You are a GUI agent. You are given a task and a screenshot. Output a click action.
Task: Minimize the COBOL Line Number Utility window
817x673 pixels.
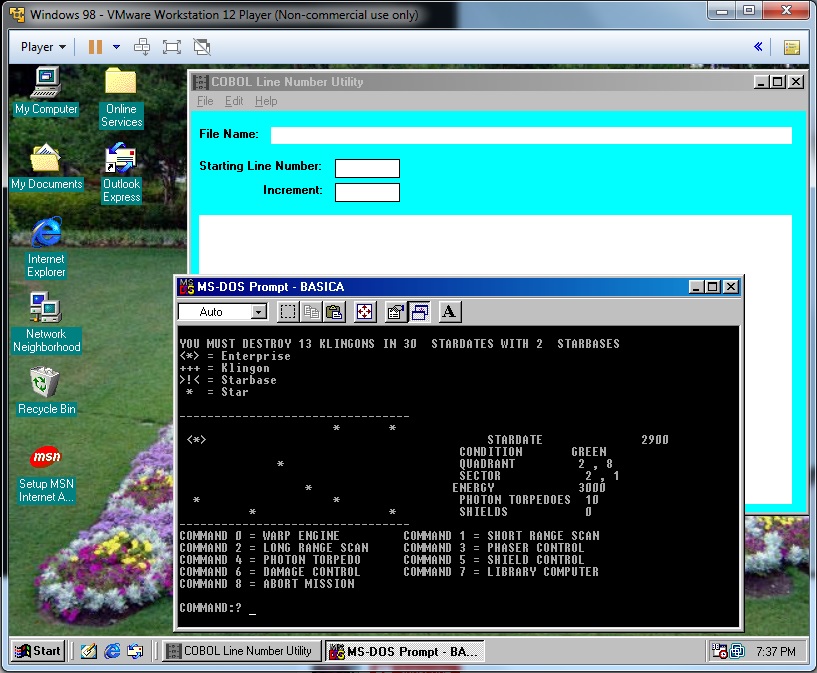click(x=761, y=82)
